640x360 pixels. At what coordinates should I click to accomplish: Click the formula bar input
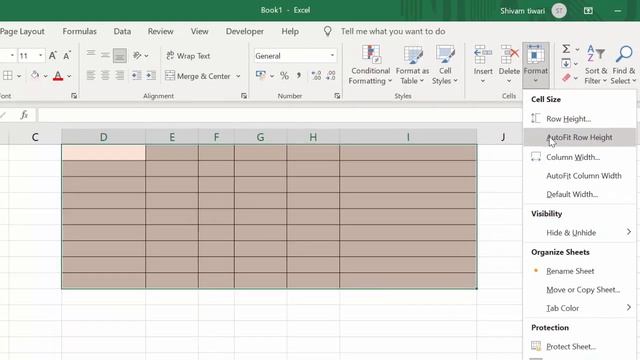(x=280, y=115)
